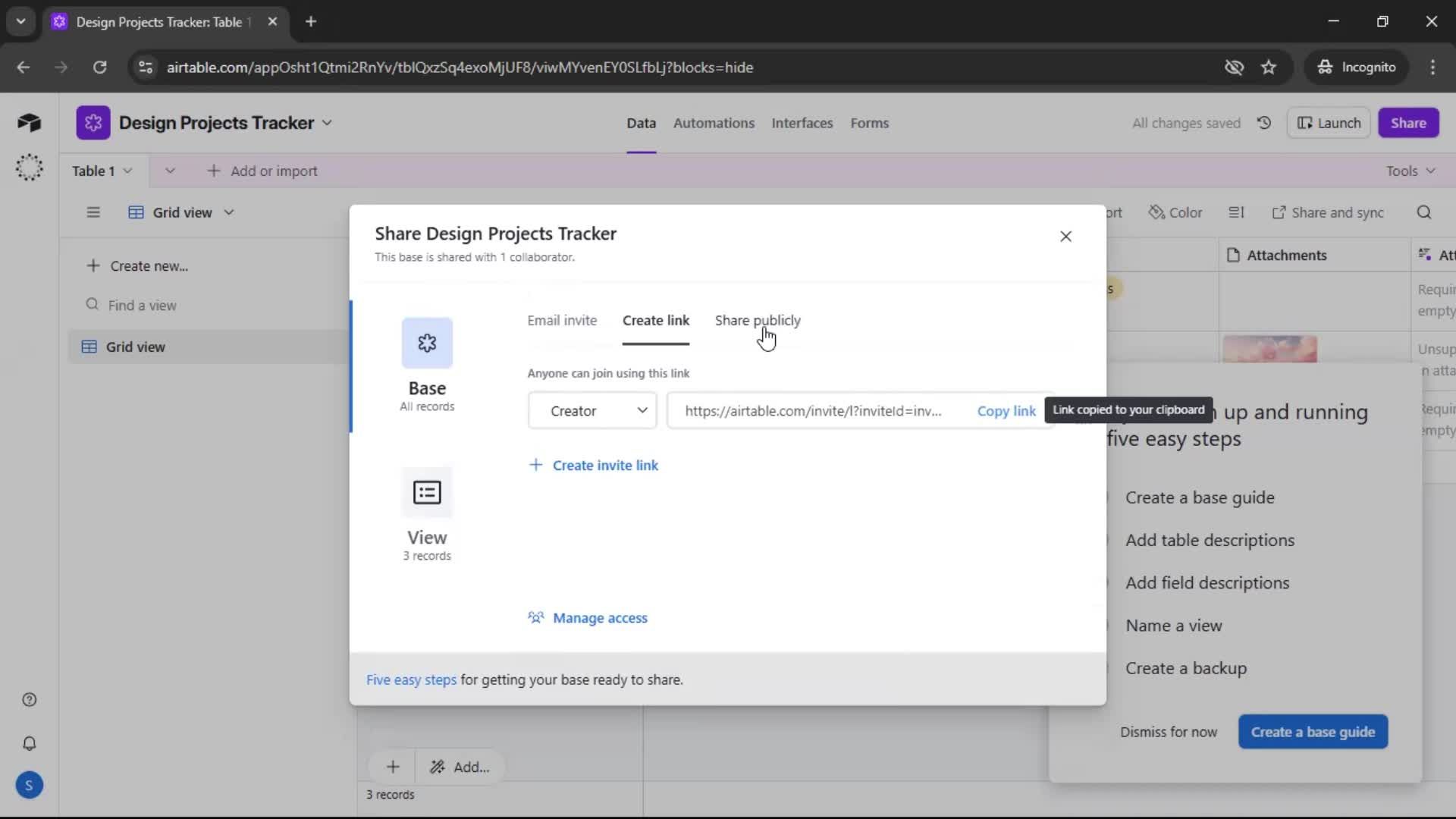This screenshot has width=1456, height=819.
Task: Click Dismiss for now
Action: click(1169, 732)
